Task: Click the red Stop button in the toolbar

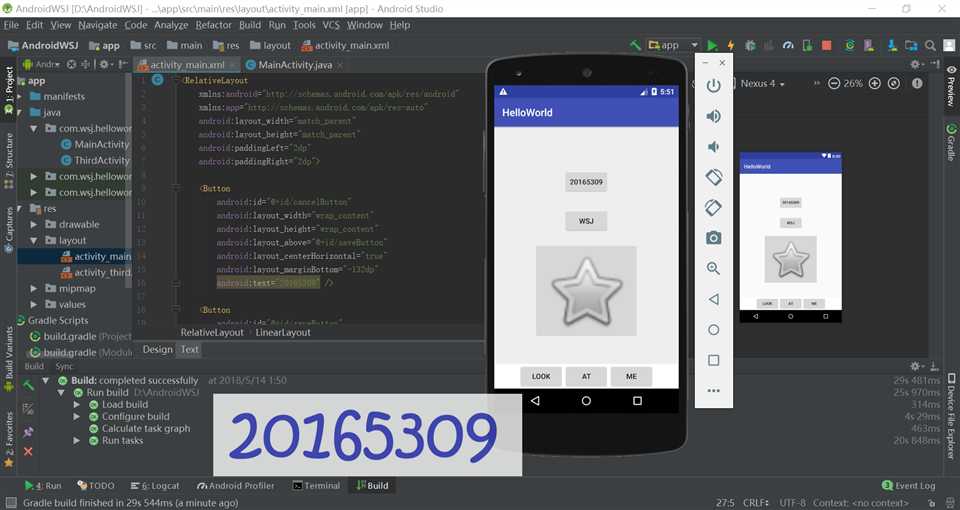Action: (x=827, y=45)
